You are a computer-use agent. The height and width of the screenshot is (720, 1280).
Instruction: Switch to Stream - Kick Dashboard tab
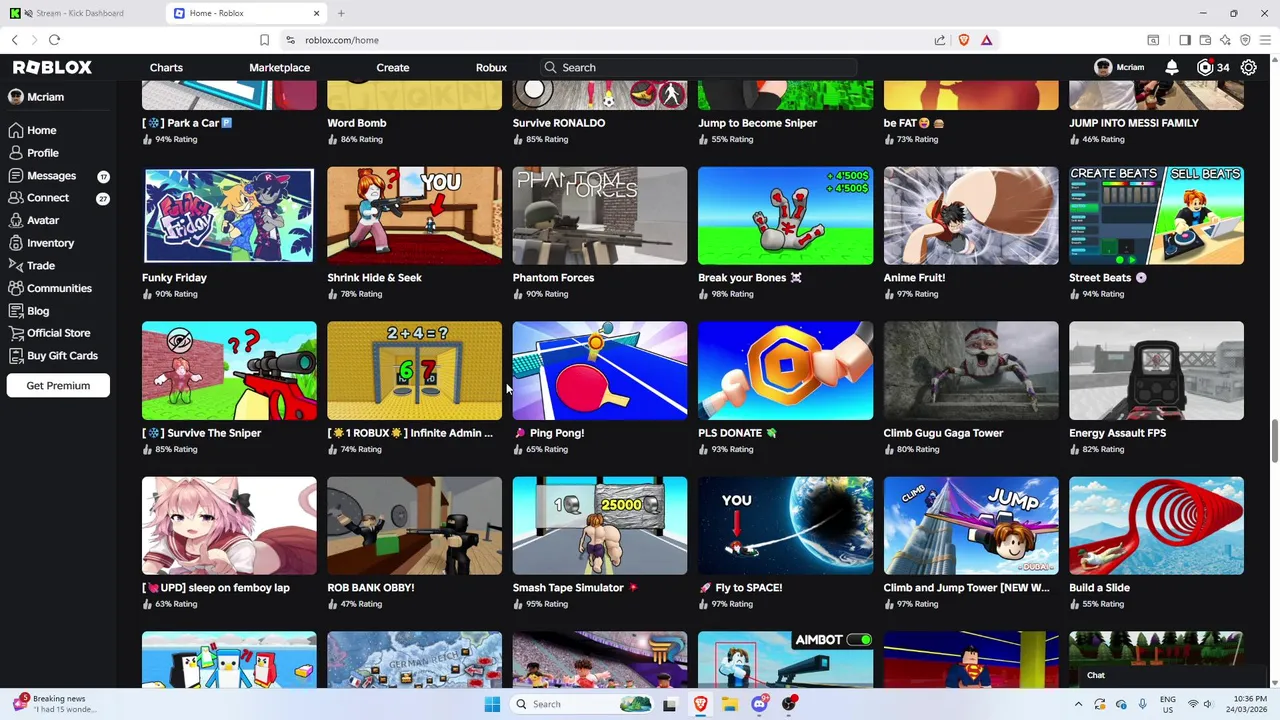pos(78,13)
